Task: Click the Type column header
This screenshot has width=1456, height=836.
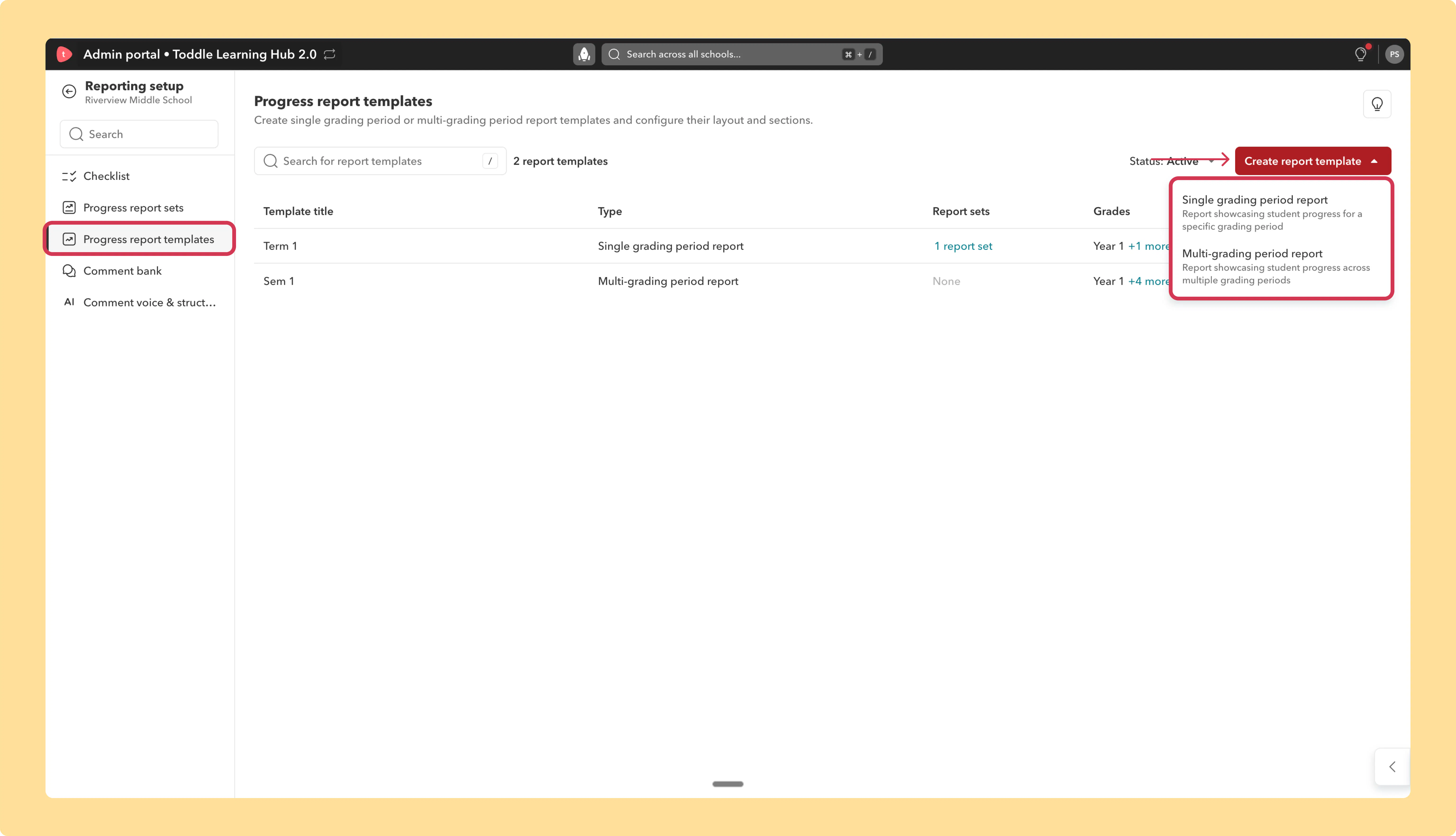Action: (610, 211)
